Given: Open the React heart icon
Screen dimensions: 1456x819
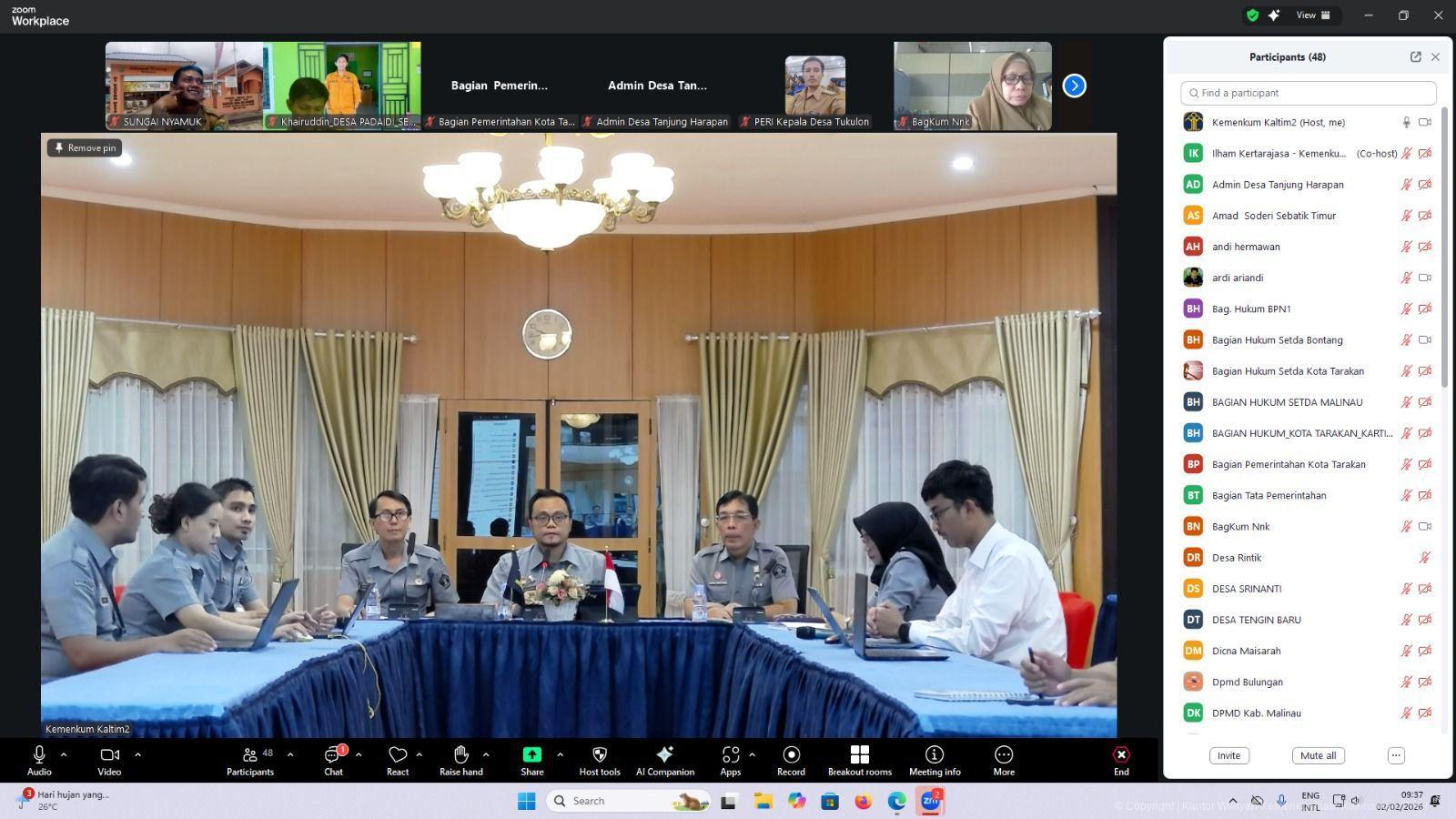Looking at the screenshot, I should (398, 755).
